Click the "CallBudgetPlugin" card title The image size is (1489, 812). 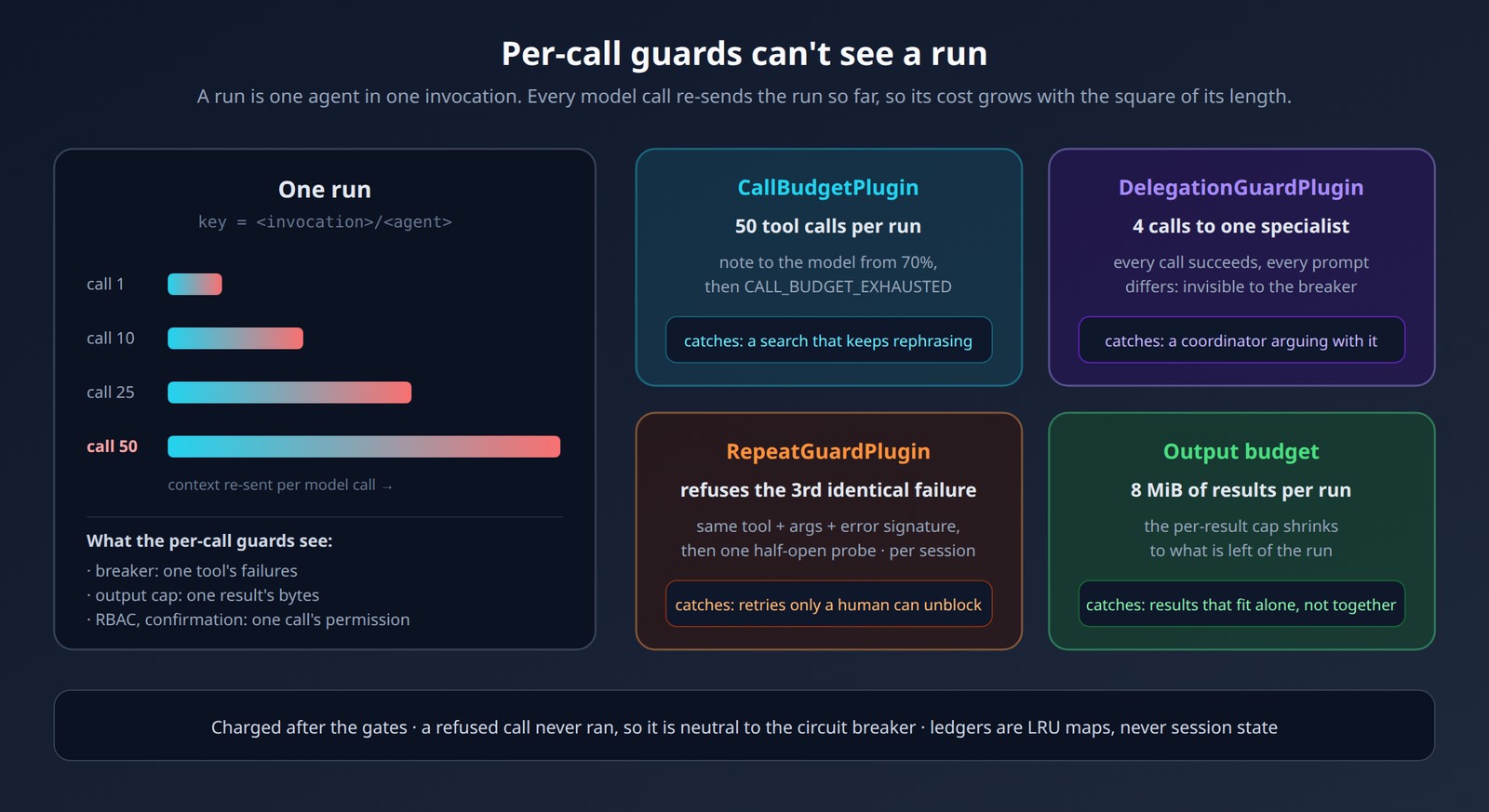tap(828, 188)
